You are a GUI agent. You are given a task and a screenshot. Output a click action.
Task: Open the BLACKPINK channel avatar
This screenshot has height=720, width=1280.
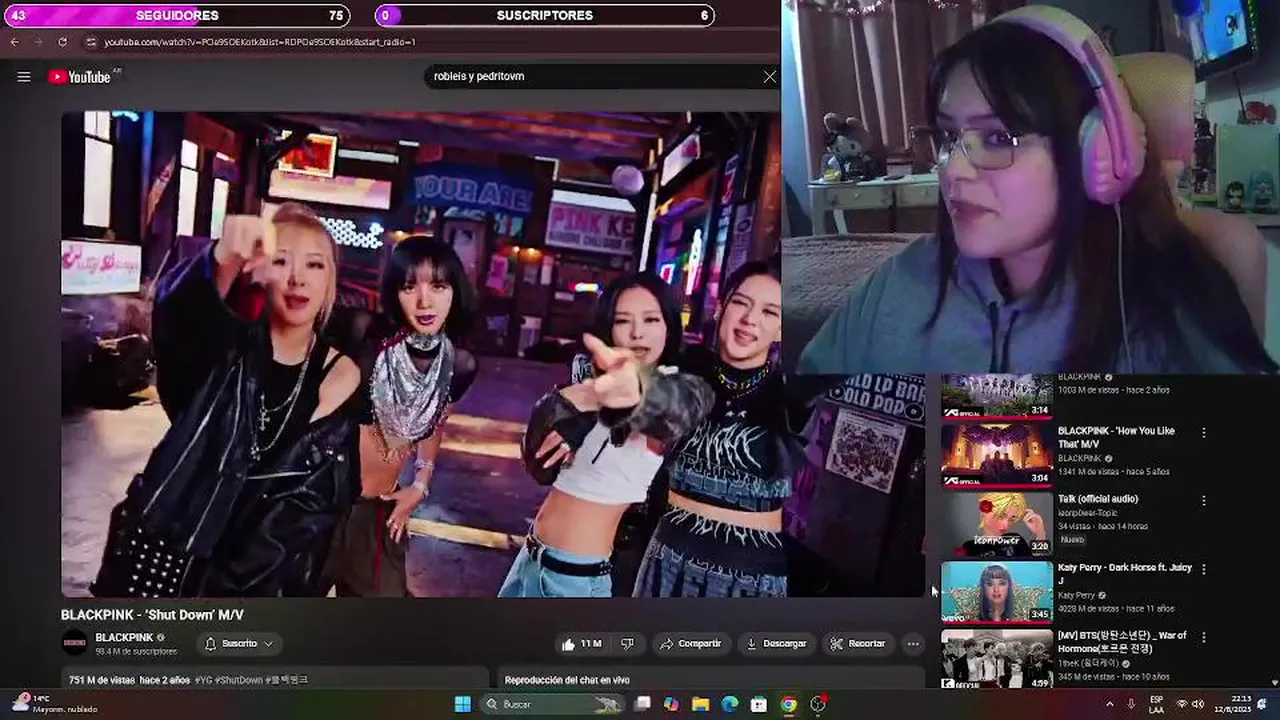click(75, 643)
